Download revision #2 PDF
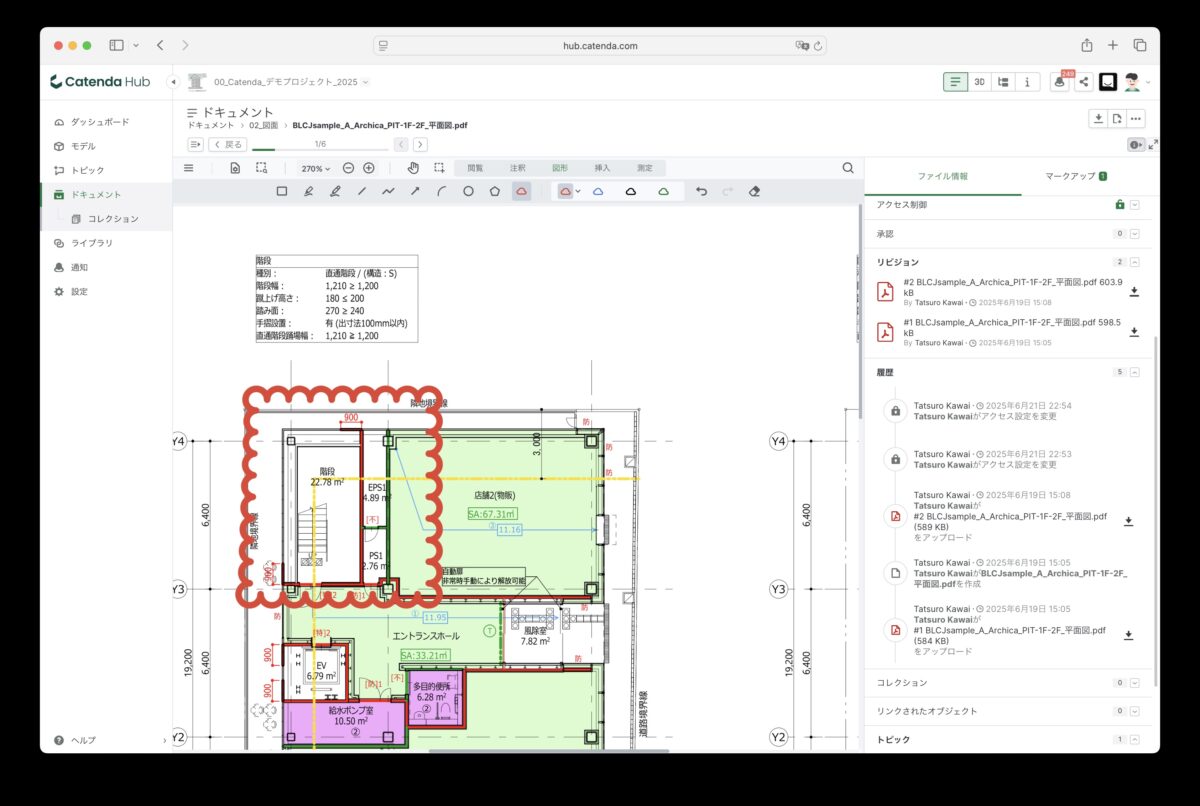 [x=1134, y=292]
